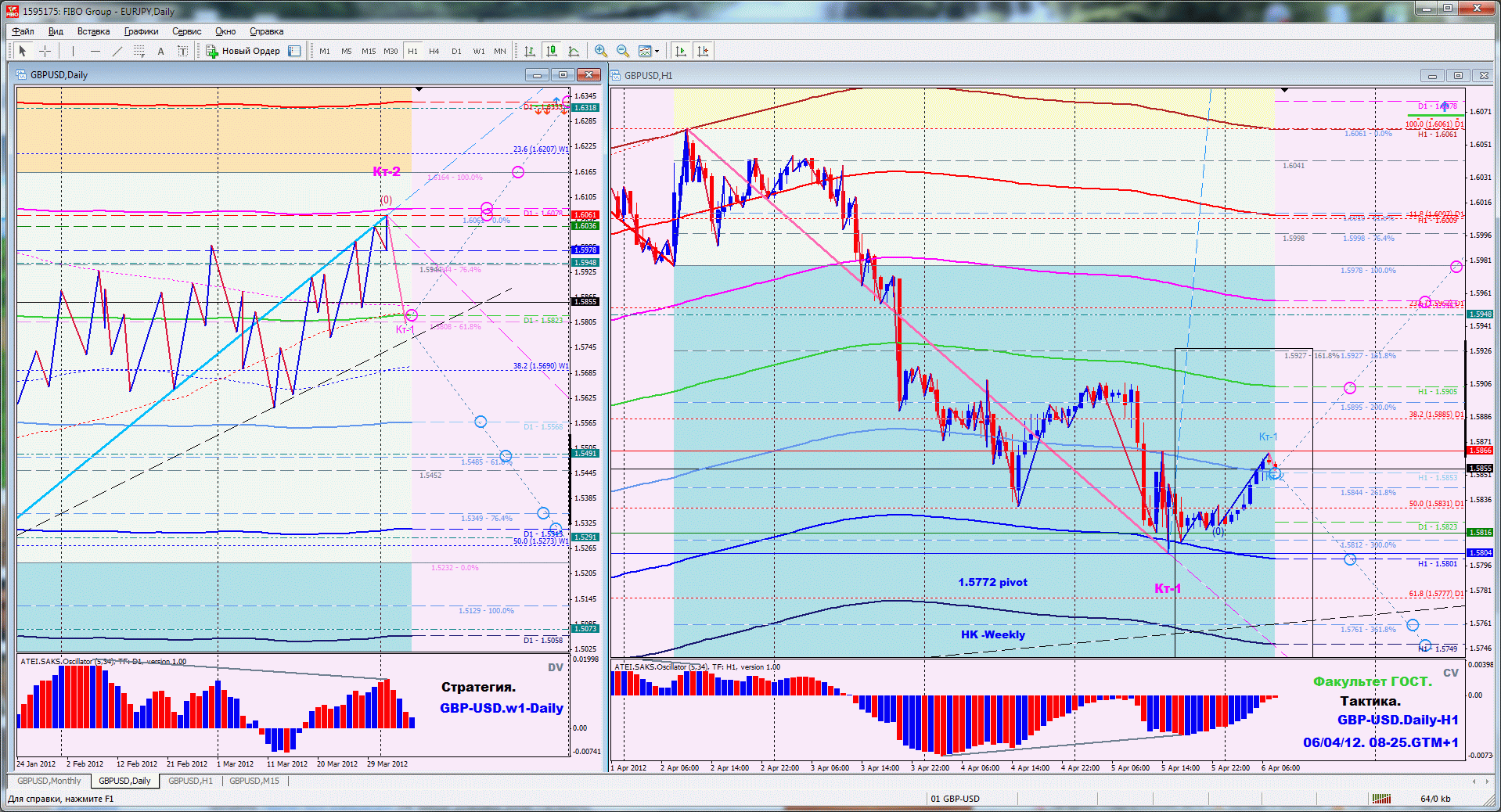Pick the horizontal line tool

tap(95, 51)
